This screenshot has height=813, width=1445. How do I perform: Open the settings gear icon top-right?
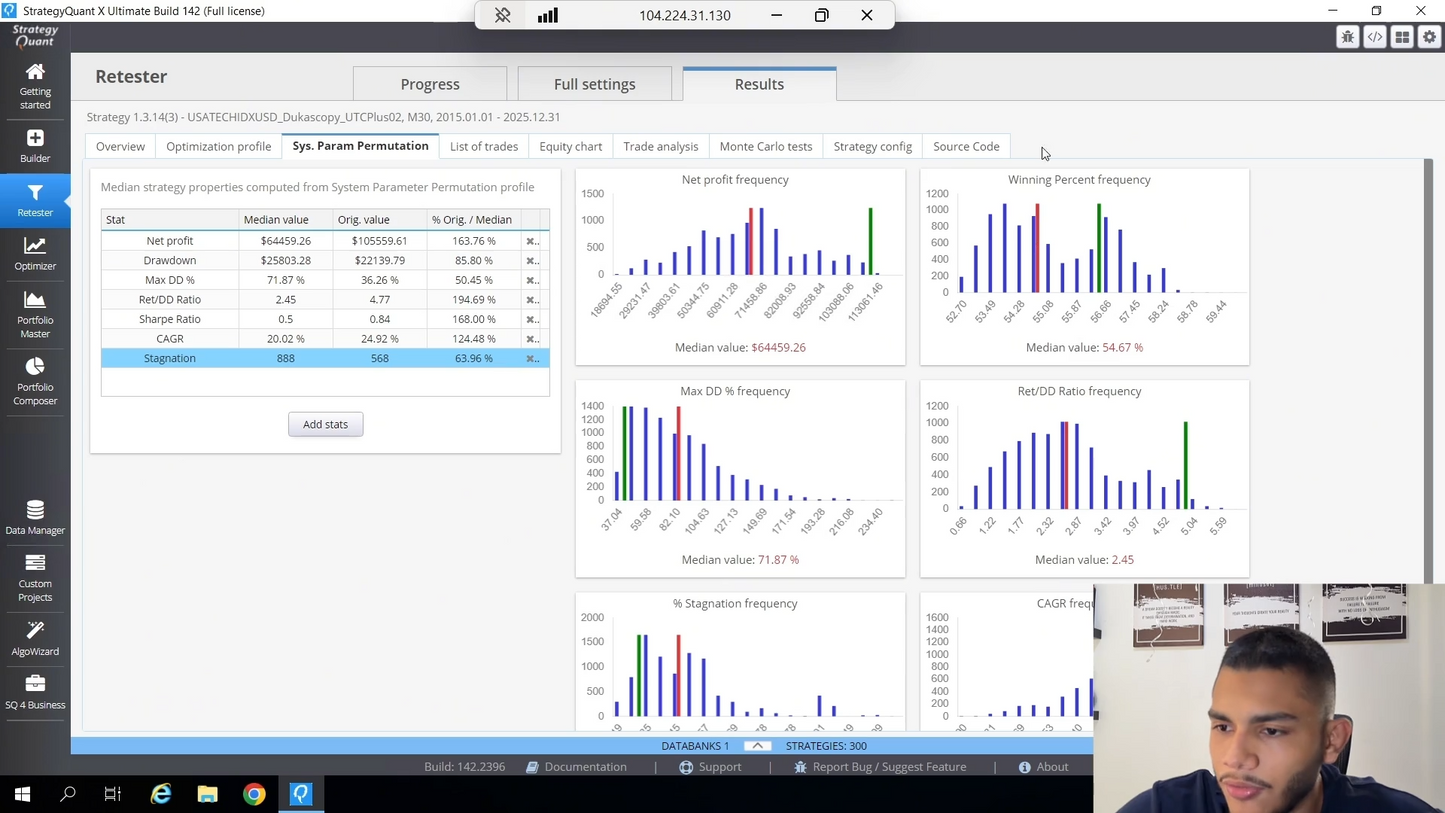pyautogui.click(x=1429, y=37)
